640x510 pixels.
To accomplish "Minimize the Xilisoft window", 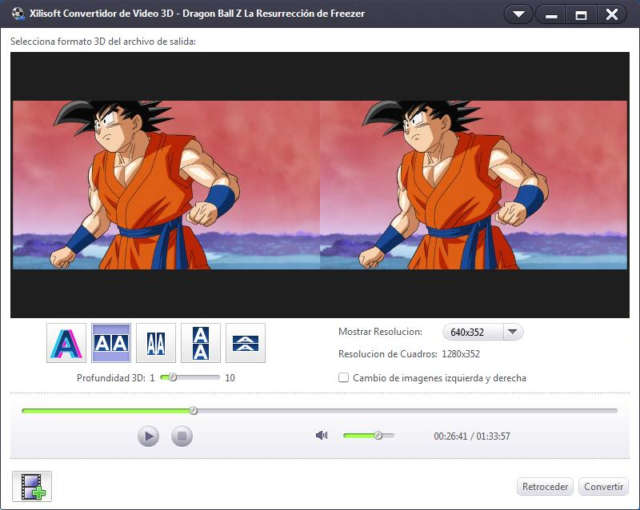I will tap(551, 15).
